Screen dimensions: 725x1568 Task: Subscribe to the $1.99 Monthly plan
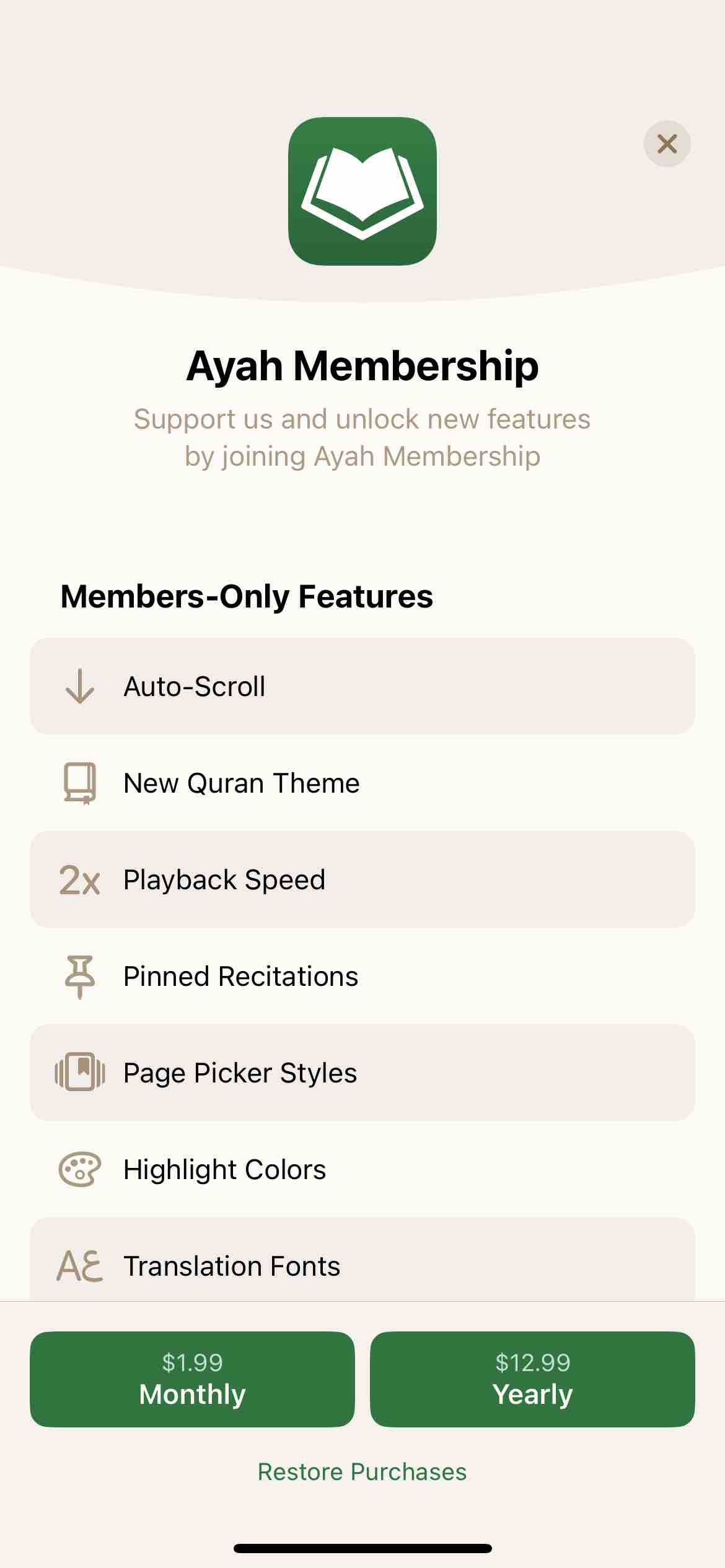click(192, 1379)
